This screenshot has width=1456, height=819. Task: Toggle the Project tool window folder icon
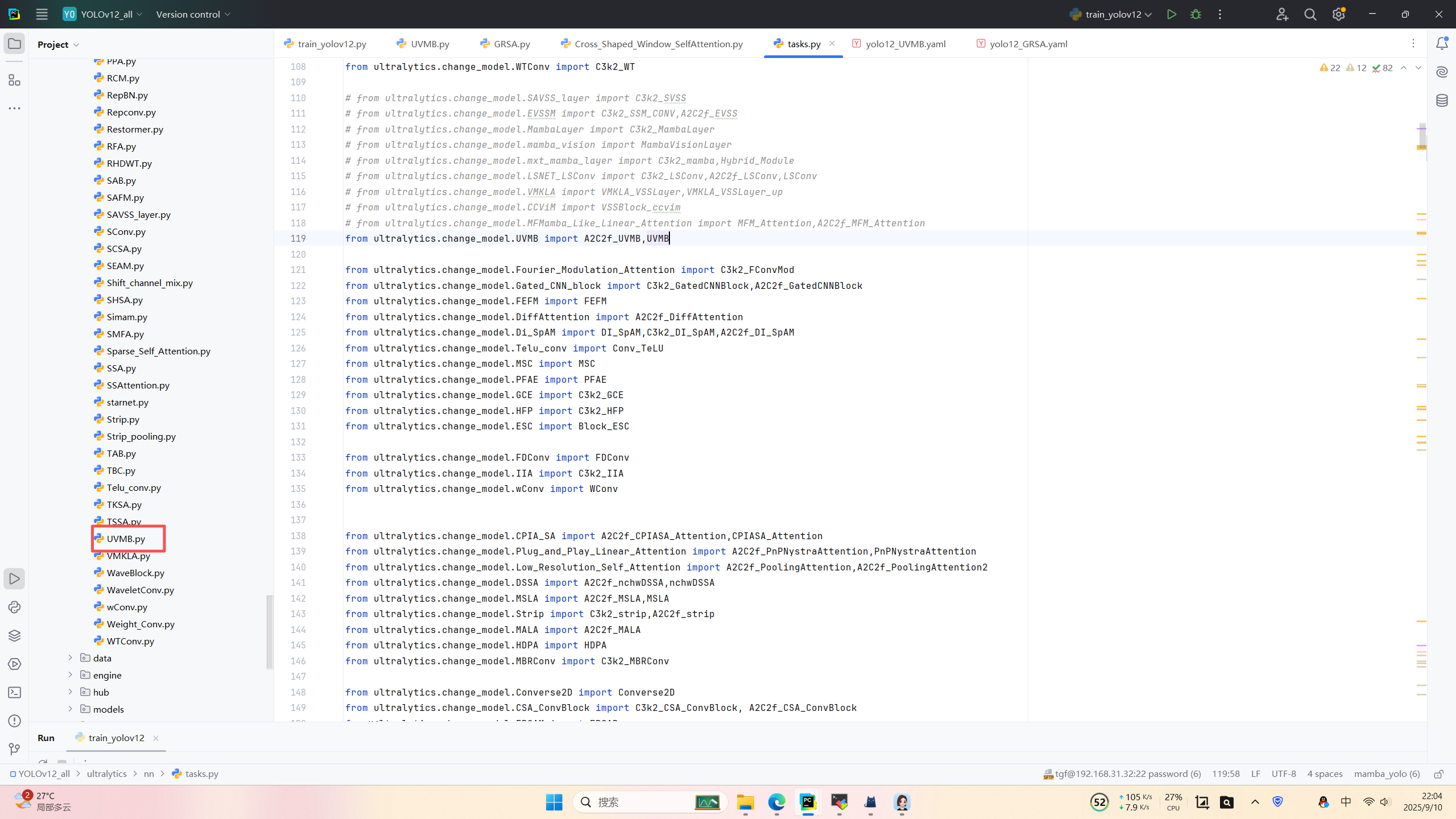tap(14, 44)
